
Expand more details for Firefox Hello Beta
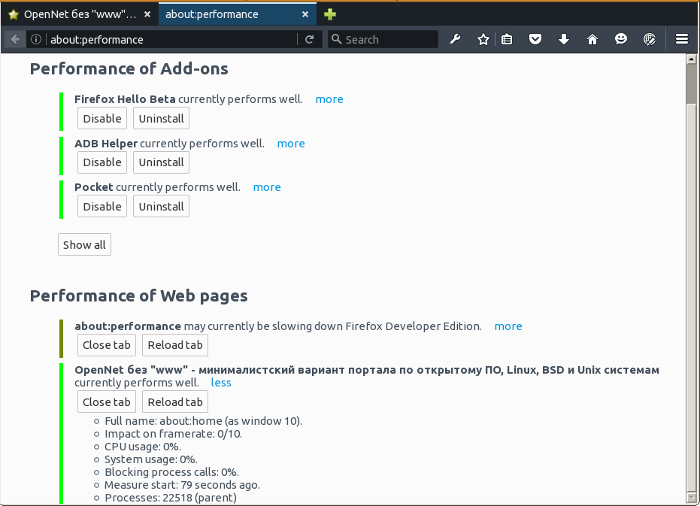(329, 99)
